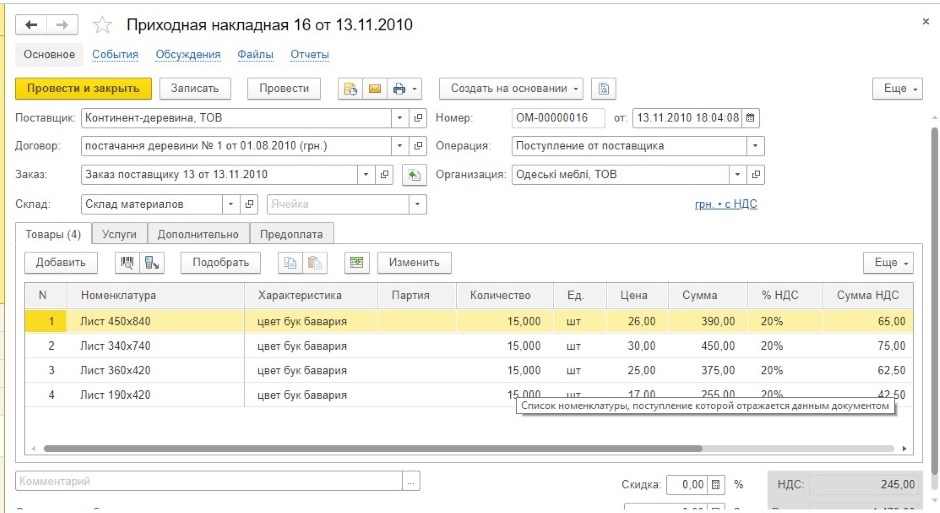Click Подобрать button
This screenshot has height=513, width=940.
pyautogui.click(x=221, y=262)
